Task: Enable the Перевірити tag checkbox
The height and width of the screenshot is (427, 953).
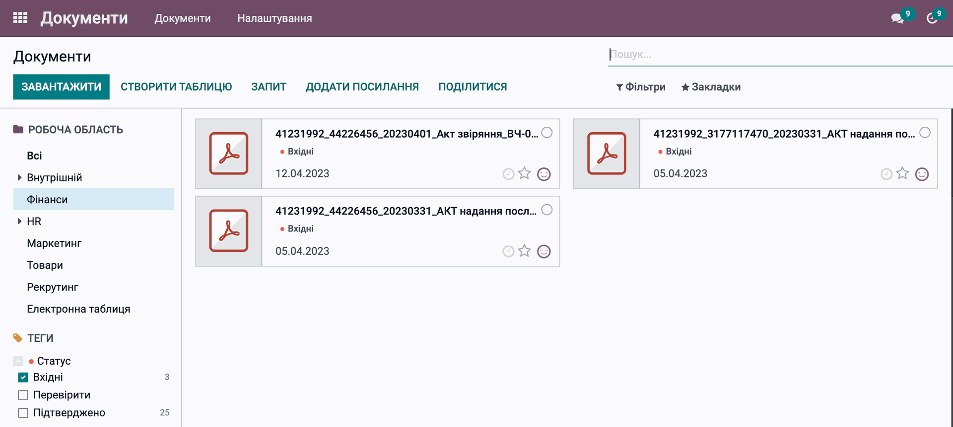Action: coord(23,395)
